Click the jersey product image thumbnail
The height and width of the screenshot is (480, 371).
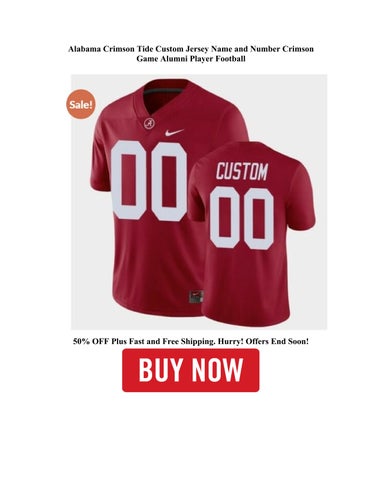pos(199,202)
